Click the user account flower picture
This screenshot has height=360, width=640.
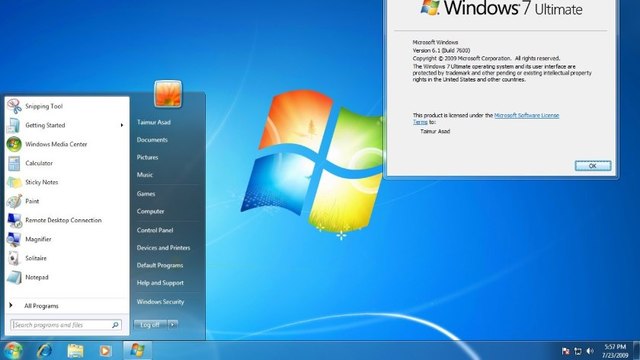click(x=168, y=94)
